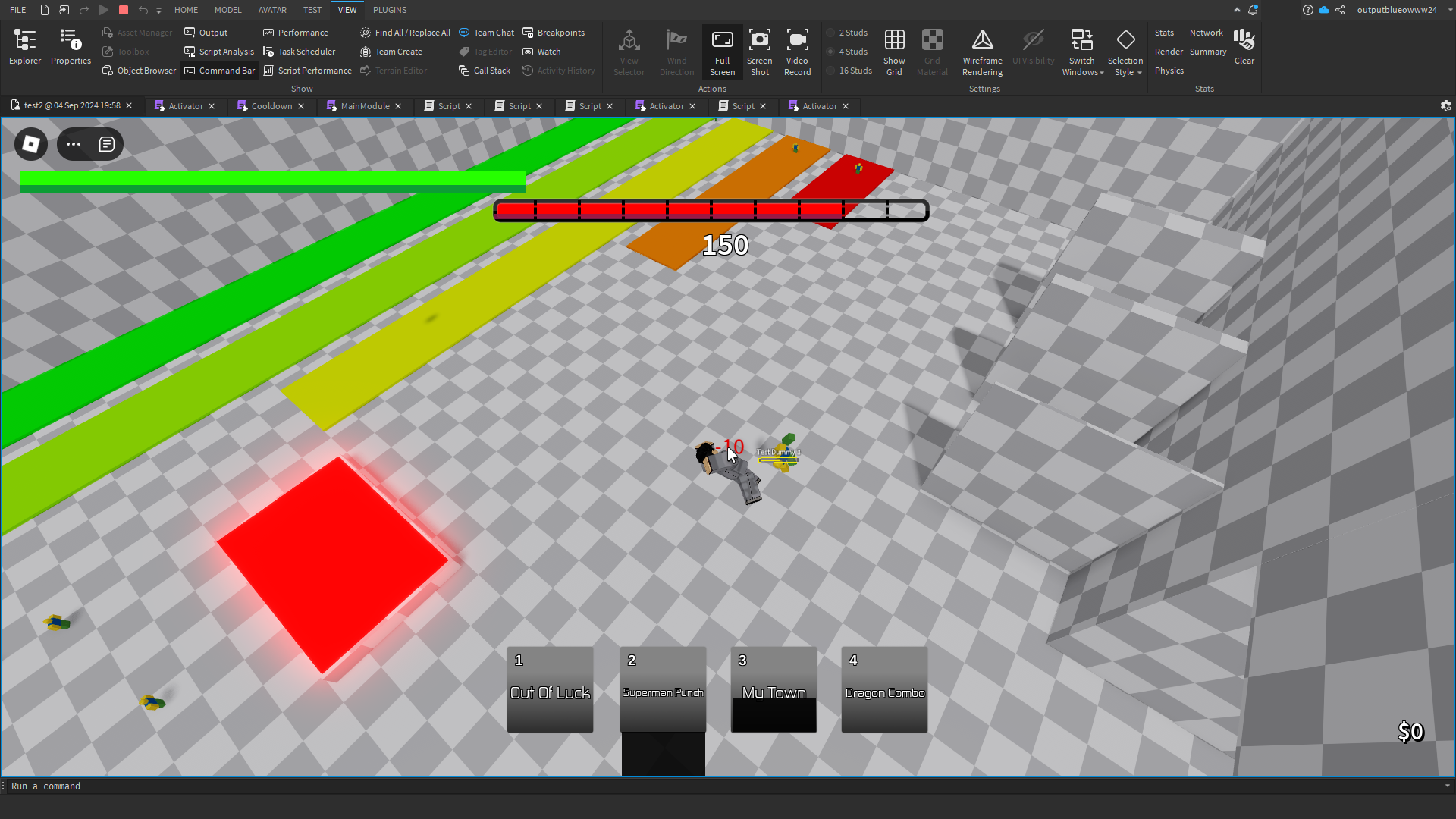Open the Explorer panel

point(25,47)
